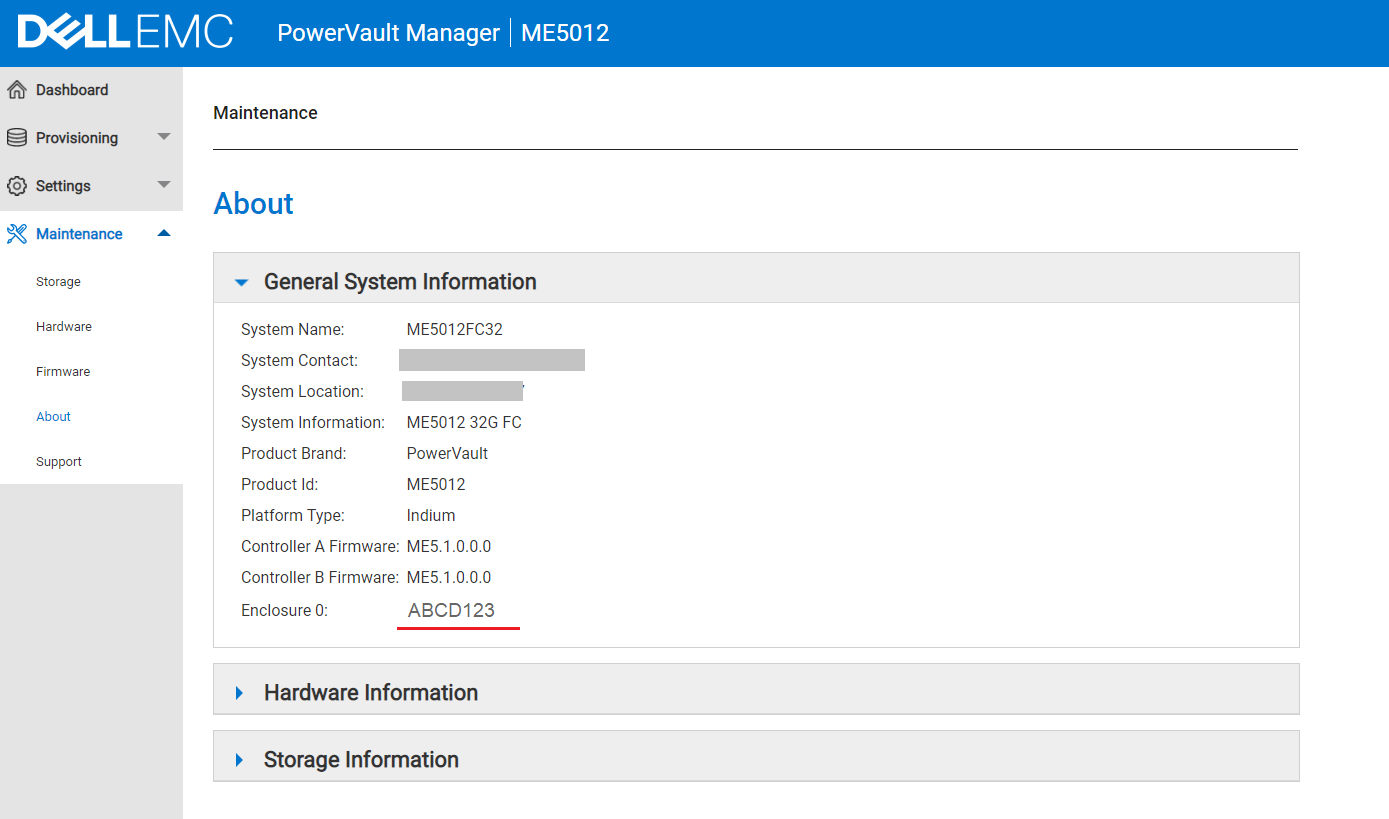Collapse the Maintenance section

[x=163, y=233]
